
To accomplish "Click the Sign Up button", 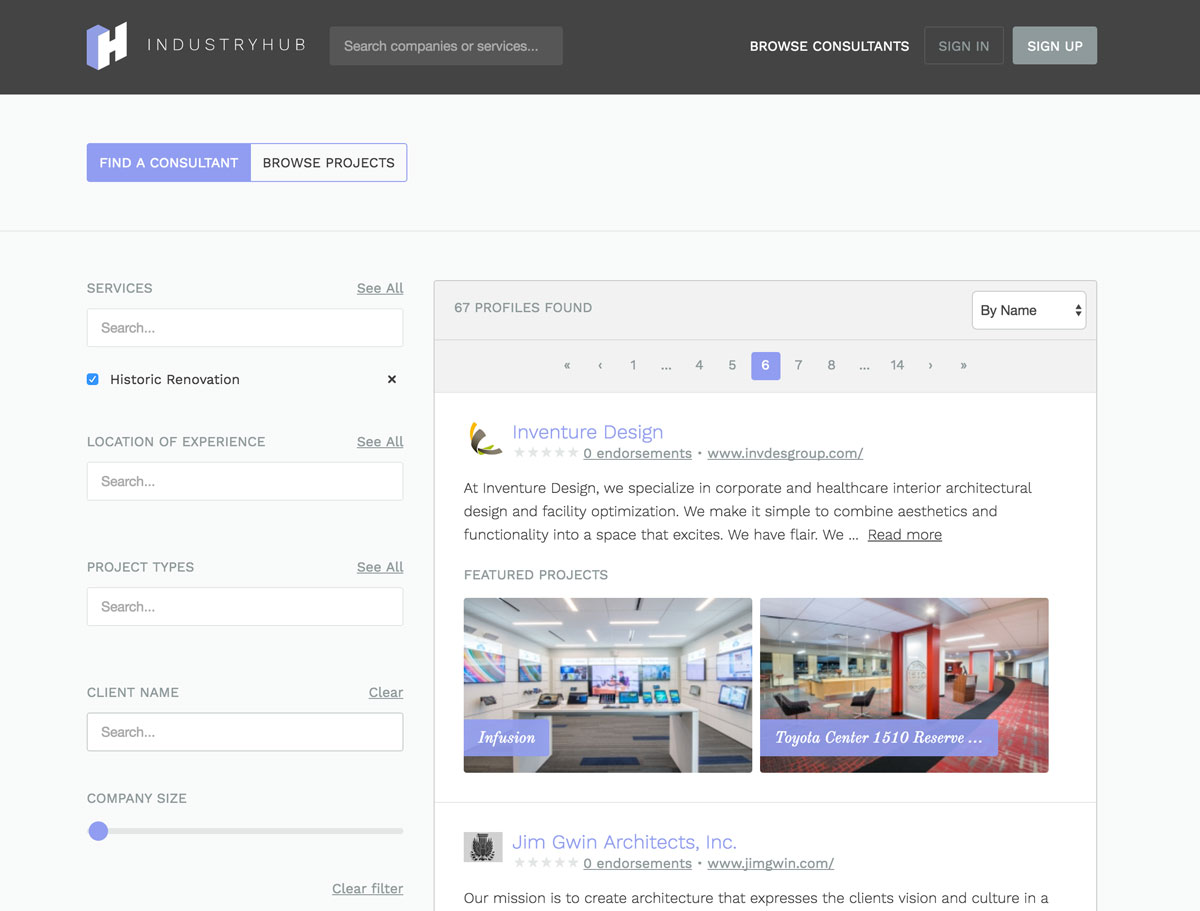I will pyautogui.click(x=1055, y=46).
